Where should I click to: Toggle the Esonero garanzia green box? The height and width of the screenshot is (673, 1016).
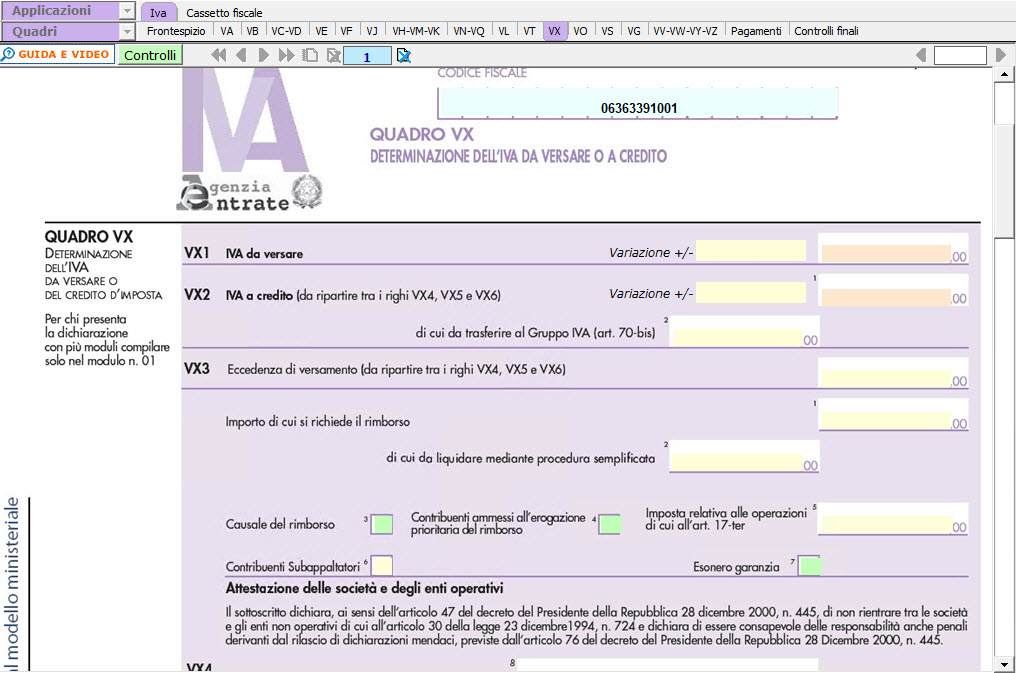pos(810,565)
